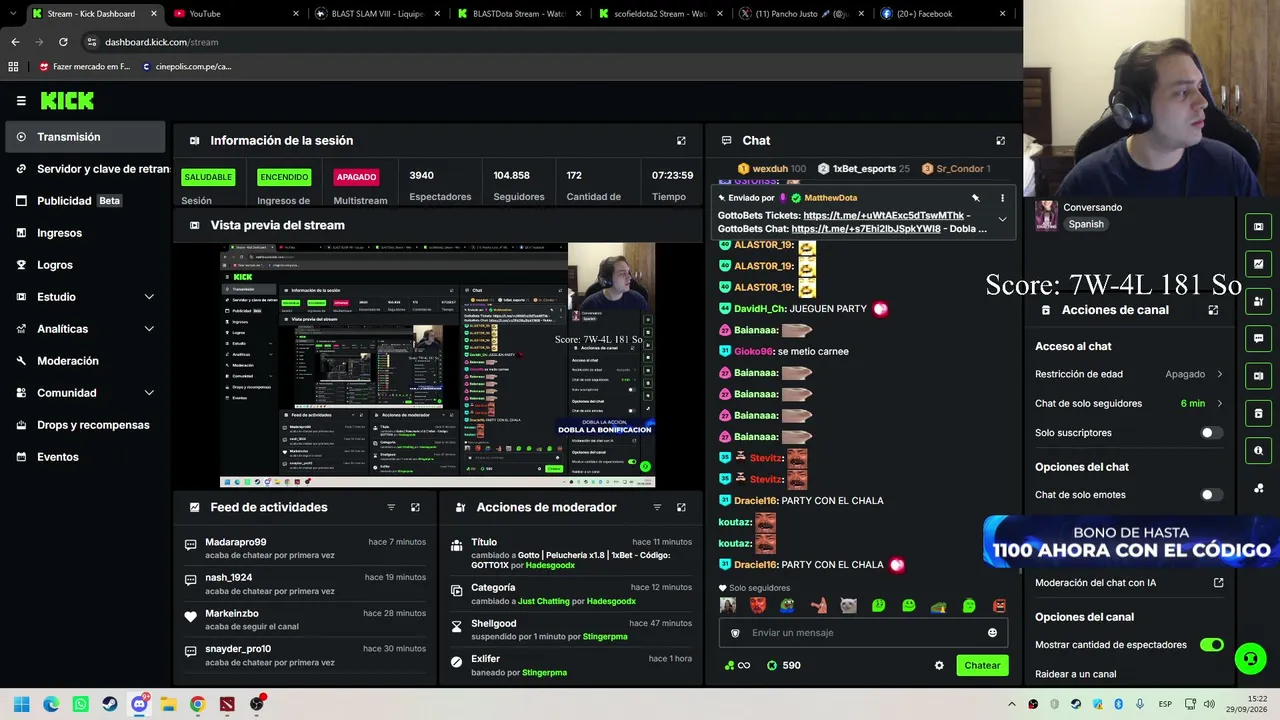The height and width of the screenshot is (720, 1280).
Task: Click the shield badge in message box
Action: point(735,633)
